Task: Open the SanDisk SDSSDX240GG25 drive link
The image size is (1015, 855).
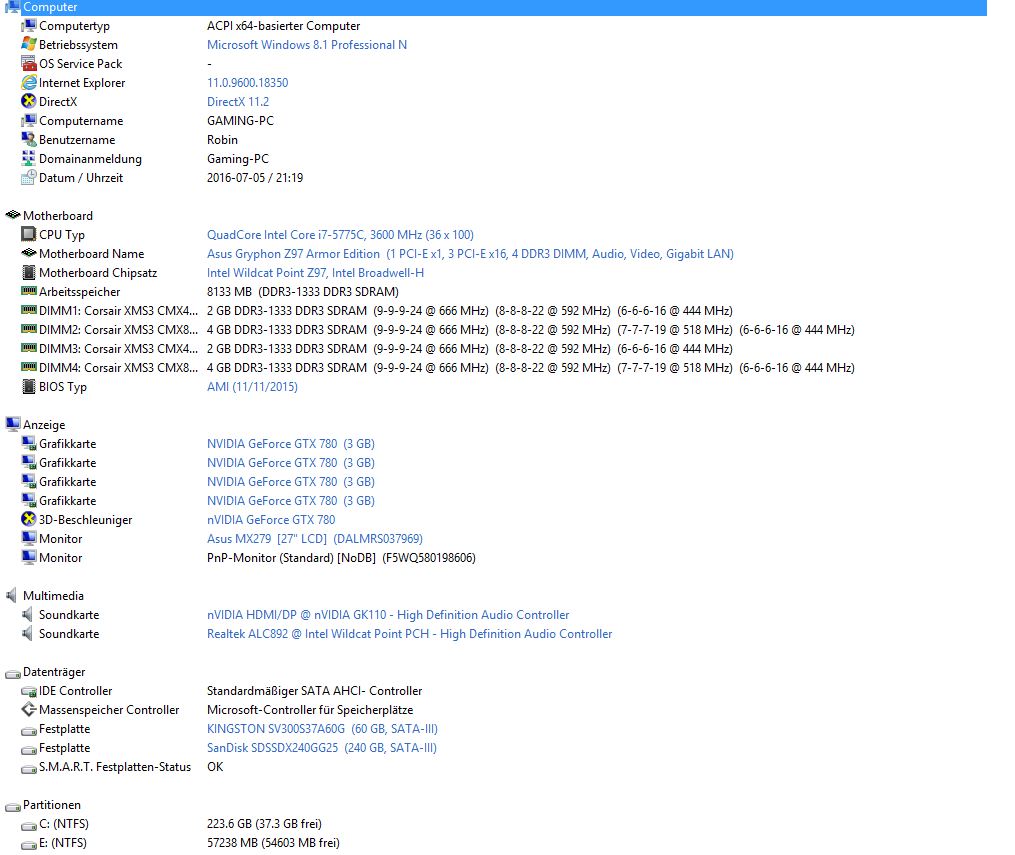Action: click(322, 748)
